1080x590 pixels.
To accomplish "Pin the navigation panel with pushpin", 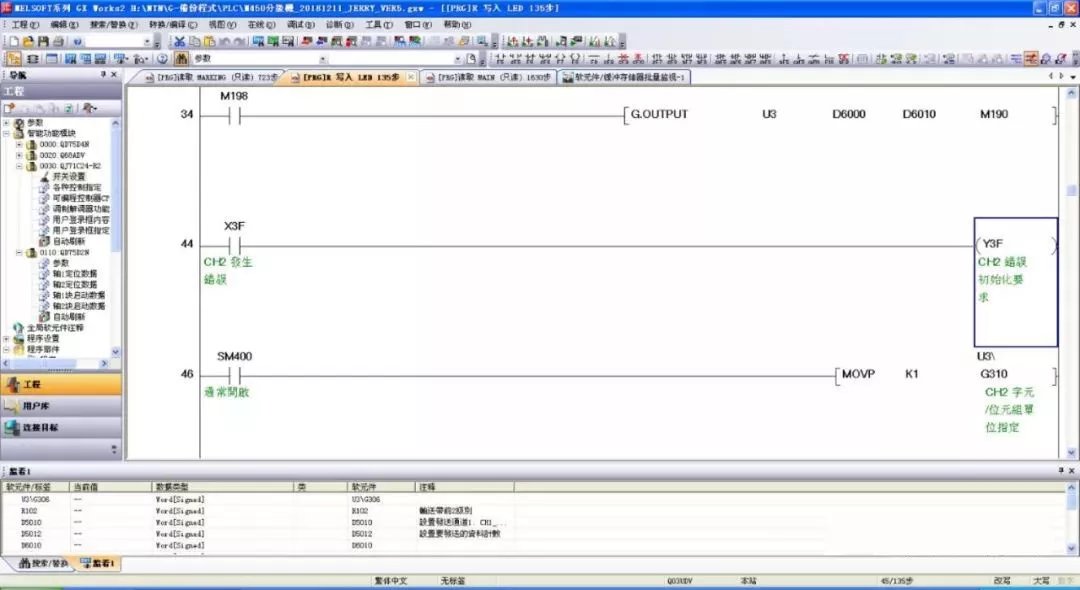I will coord(102,75).
